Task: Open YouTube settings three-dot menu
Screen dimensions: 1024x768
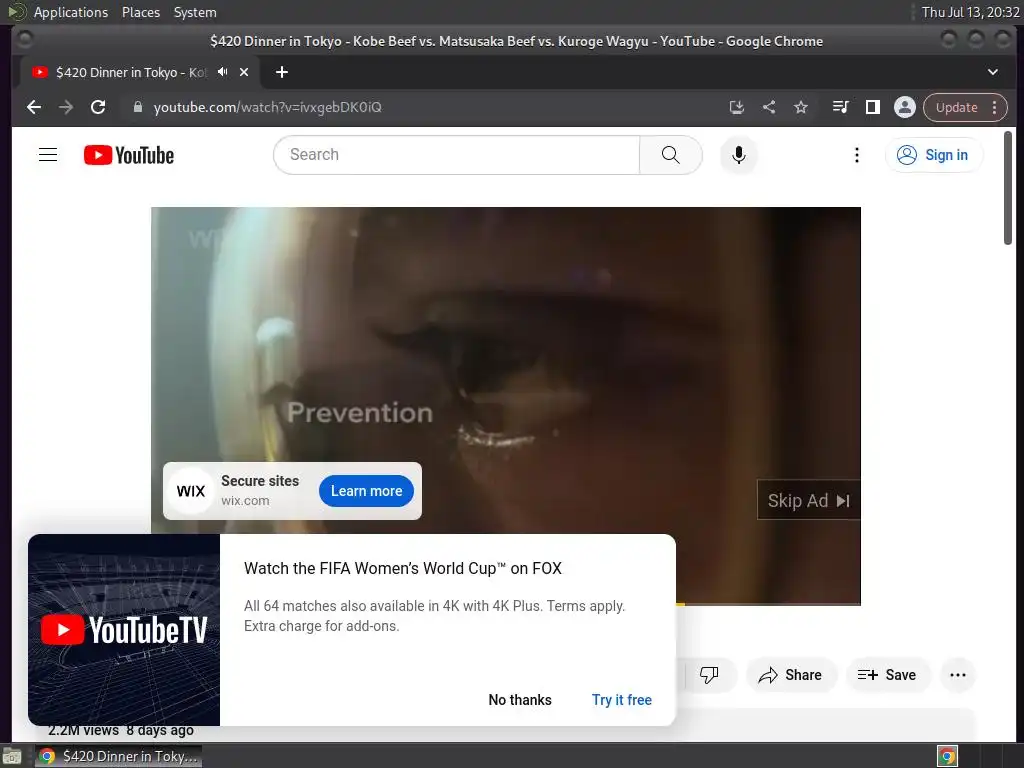Action: [x=857, y=155]
